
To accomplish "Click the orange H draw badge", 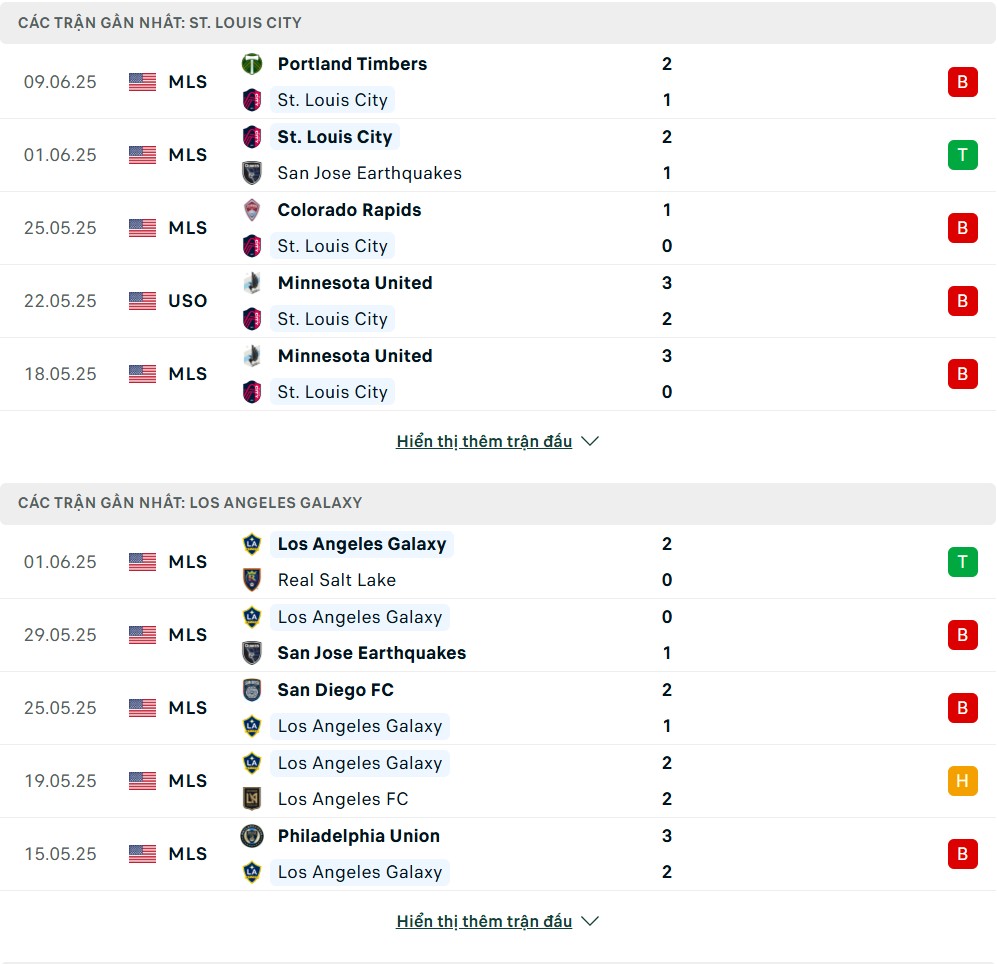I will pyautogui.click(x=962, y=780).
